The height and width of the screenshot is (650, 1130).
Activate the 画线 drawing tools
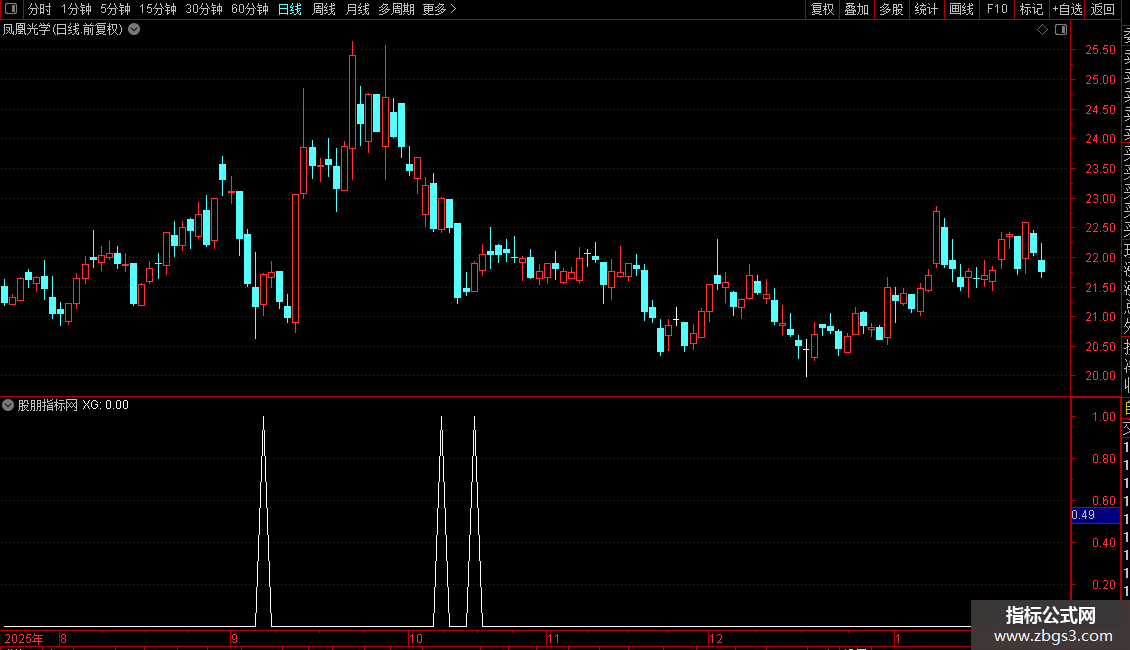[x=961, y=9]
